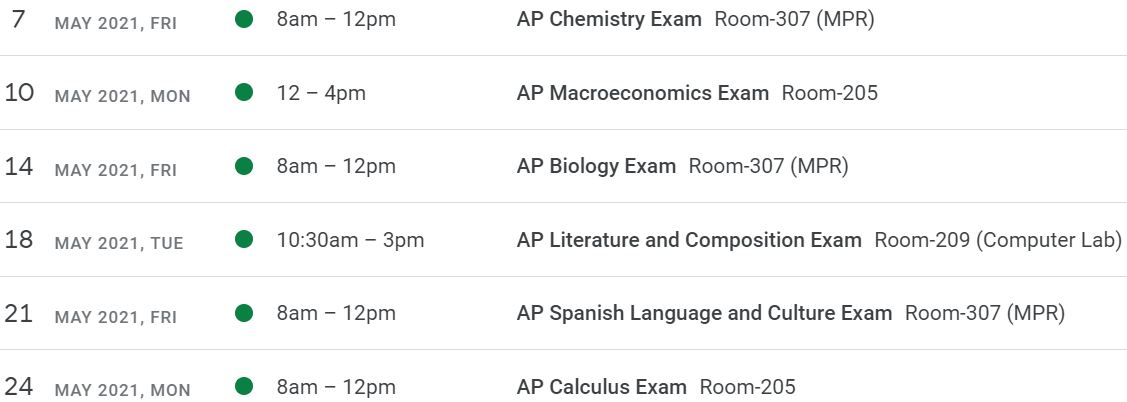The height and width of the screenshot is (402, 1127).
Task: Click green dot beside AP Spanish Exam
Action: [x=243, y=313]
